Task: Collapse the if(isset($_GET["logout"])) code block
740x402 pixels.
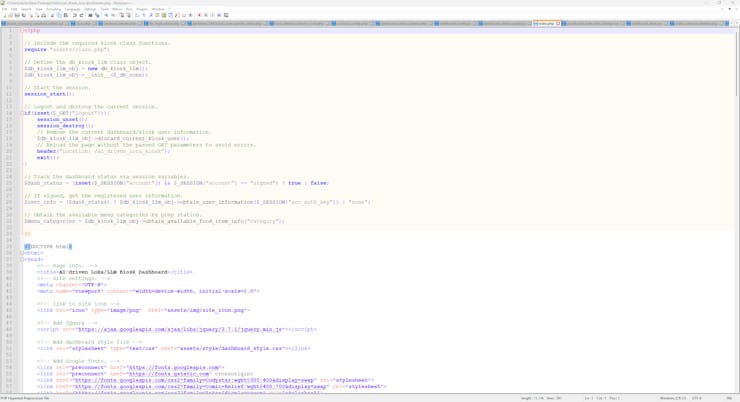Action: tap(22, 113)
